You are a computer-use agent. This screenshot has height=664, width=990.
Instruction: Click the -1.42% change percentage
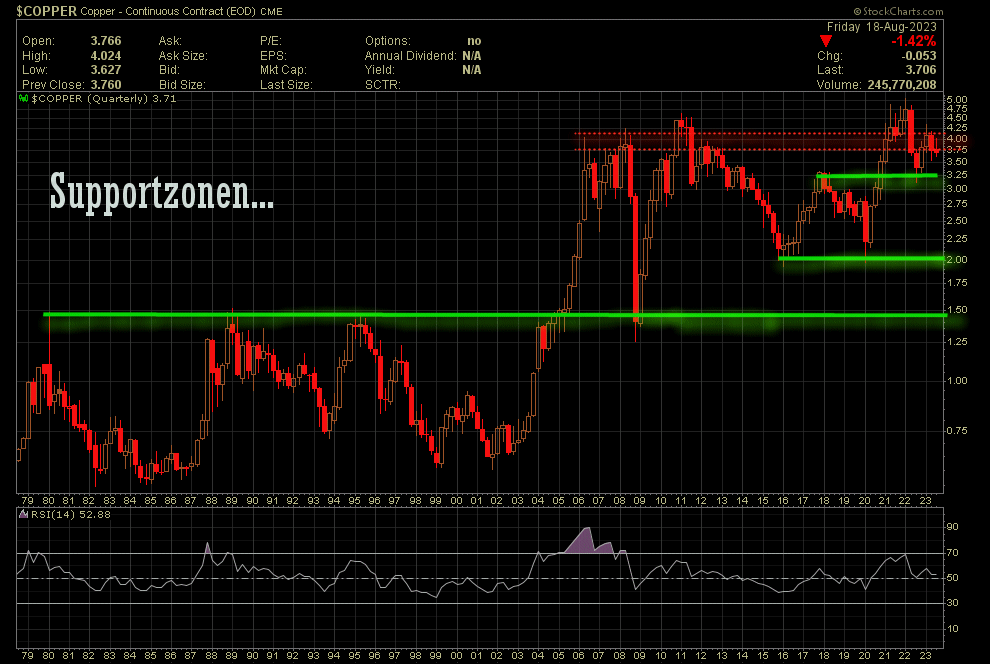pyautogui.click(x=914, y=41)
